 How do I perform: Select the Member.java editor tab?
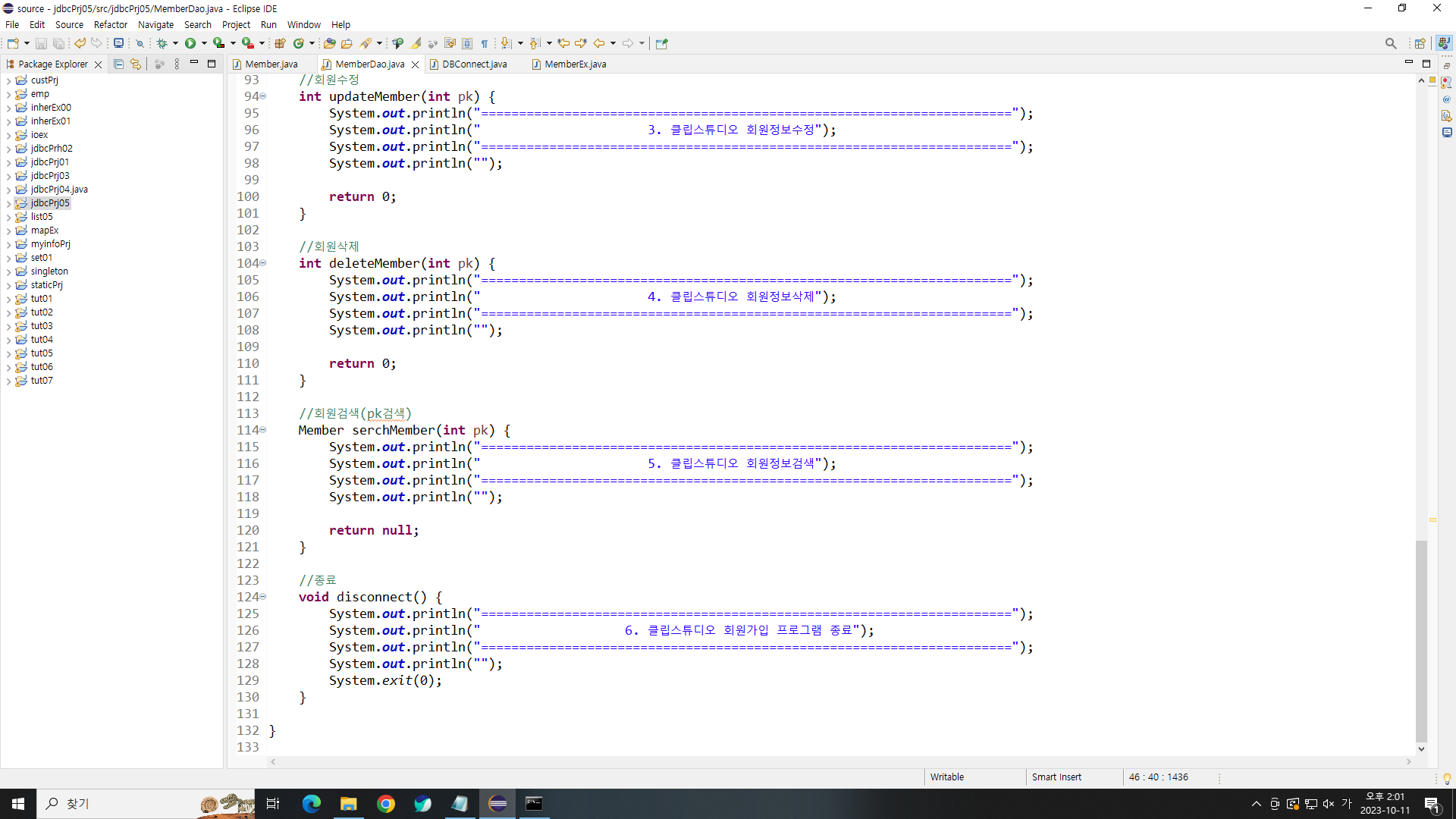(271, 64)
